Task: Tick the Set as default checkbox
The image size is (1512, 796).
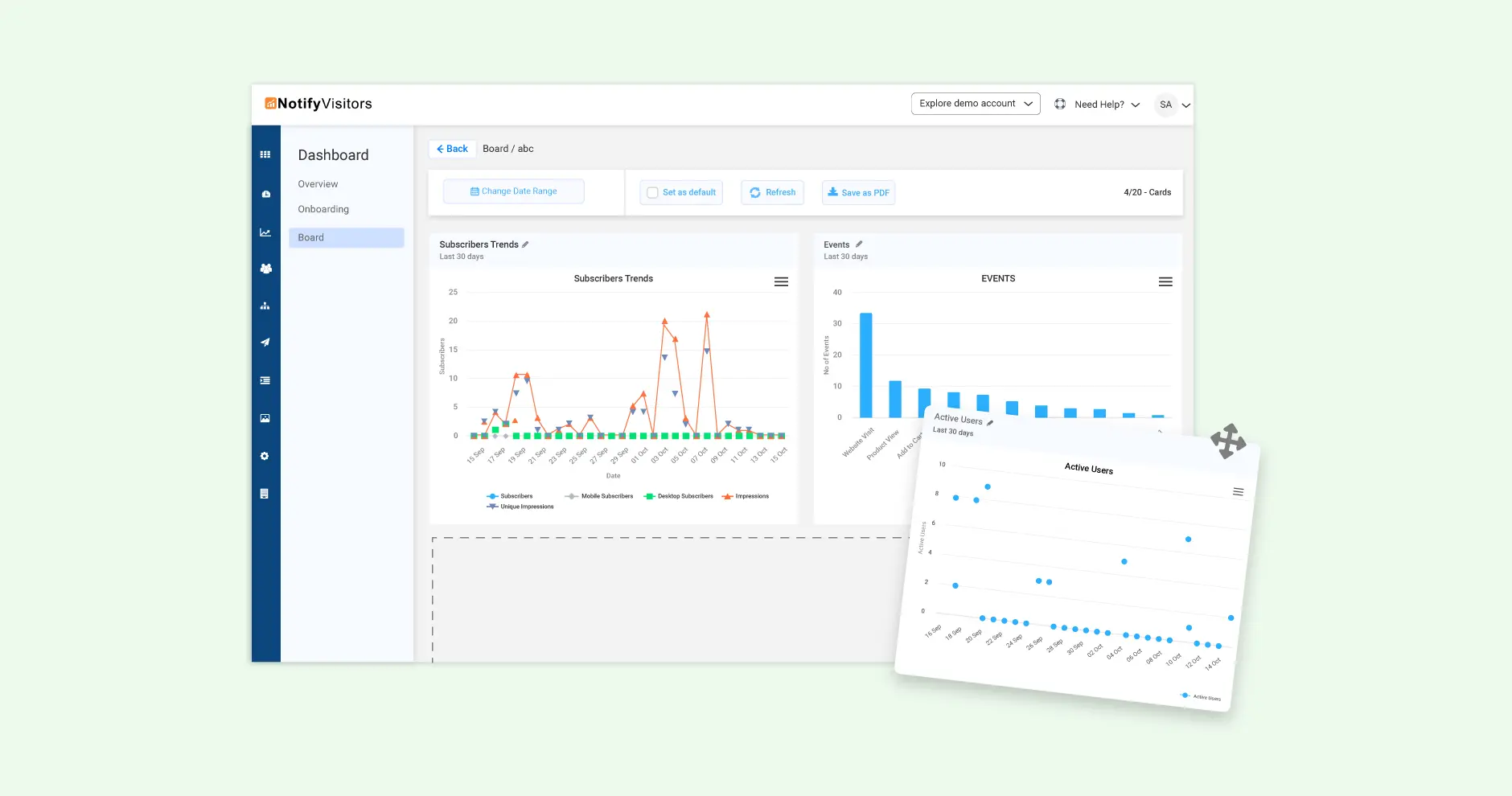Action: [x=652, y=193]
